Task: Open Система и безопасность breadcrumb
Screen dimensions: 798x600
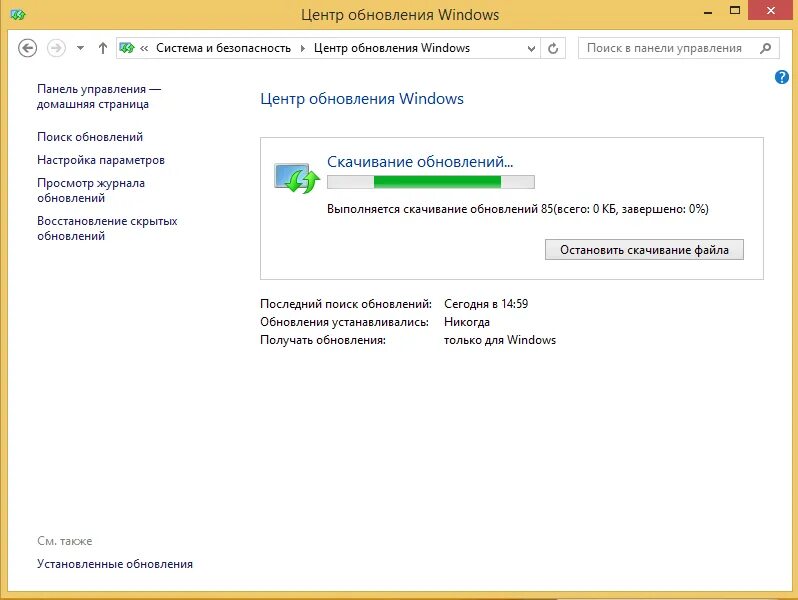Action: (223, 48)
